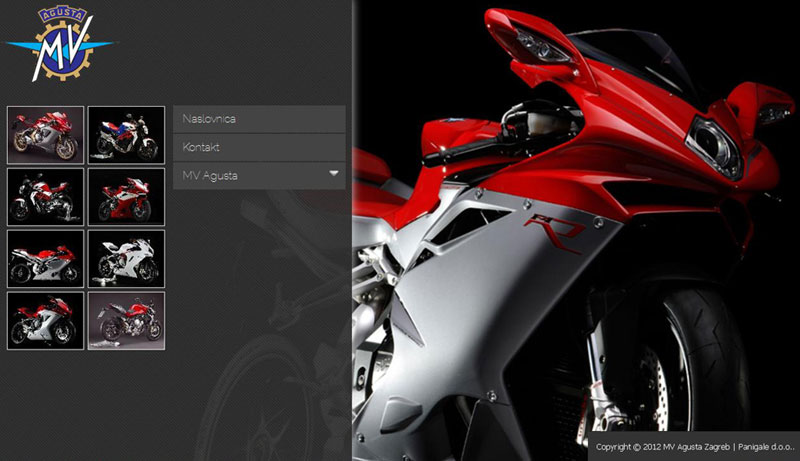Select the MV Agusta menu label
This screenshot has height=461, width=800.
(x=211, y=176)
